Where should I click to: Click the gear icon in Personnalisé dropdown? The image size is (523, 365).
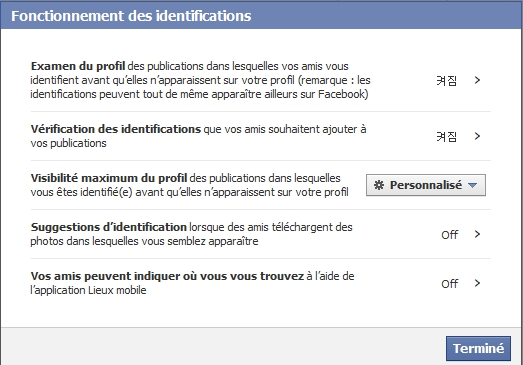pyautogui.click(x=379, y=185)
